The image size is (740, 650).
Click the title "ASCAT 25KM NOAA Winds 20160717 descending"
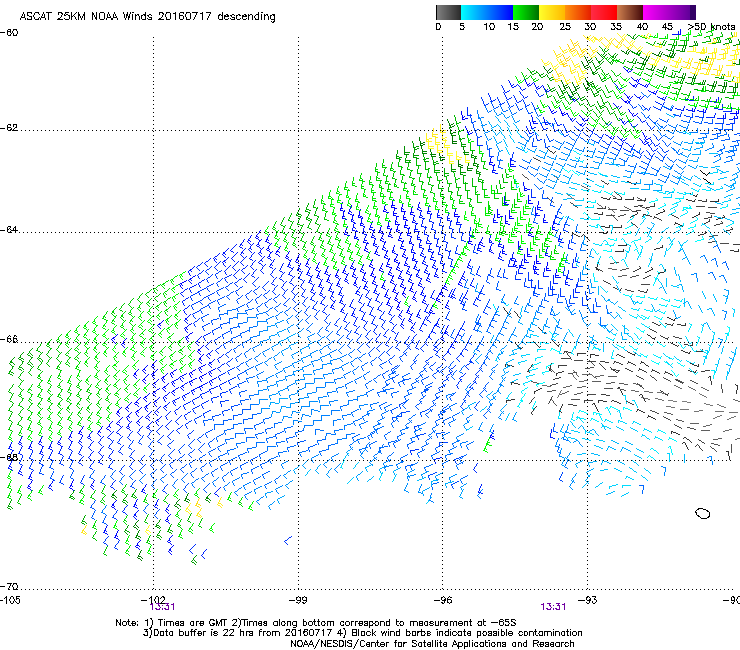[147, 17]
